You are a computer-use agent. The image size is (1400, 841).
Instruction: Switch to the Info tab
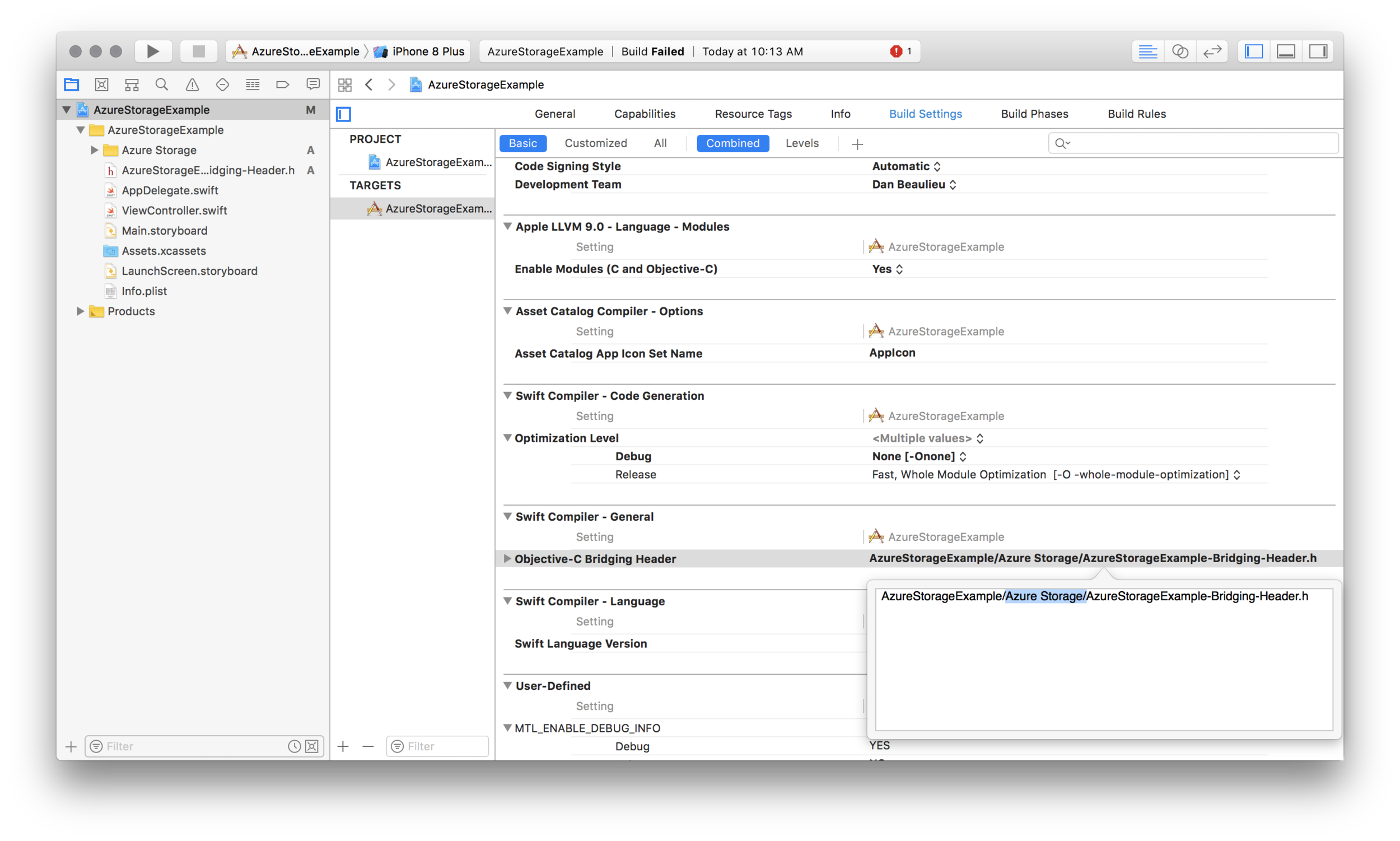(840, 113)
